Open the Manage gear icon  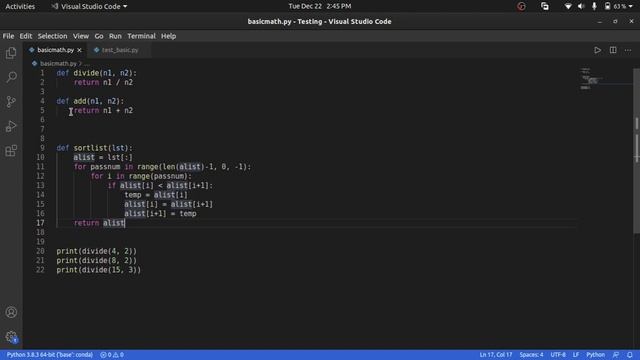click(x=11, y=337)
